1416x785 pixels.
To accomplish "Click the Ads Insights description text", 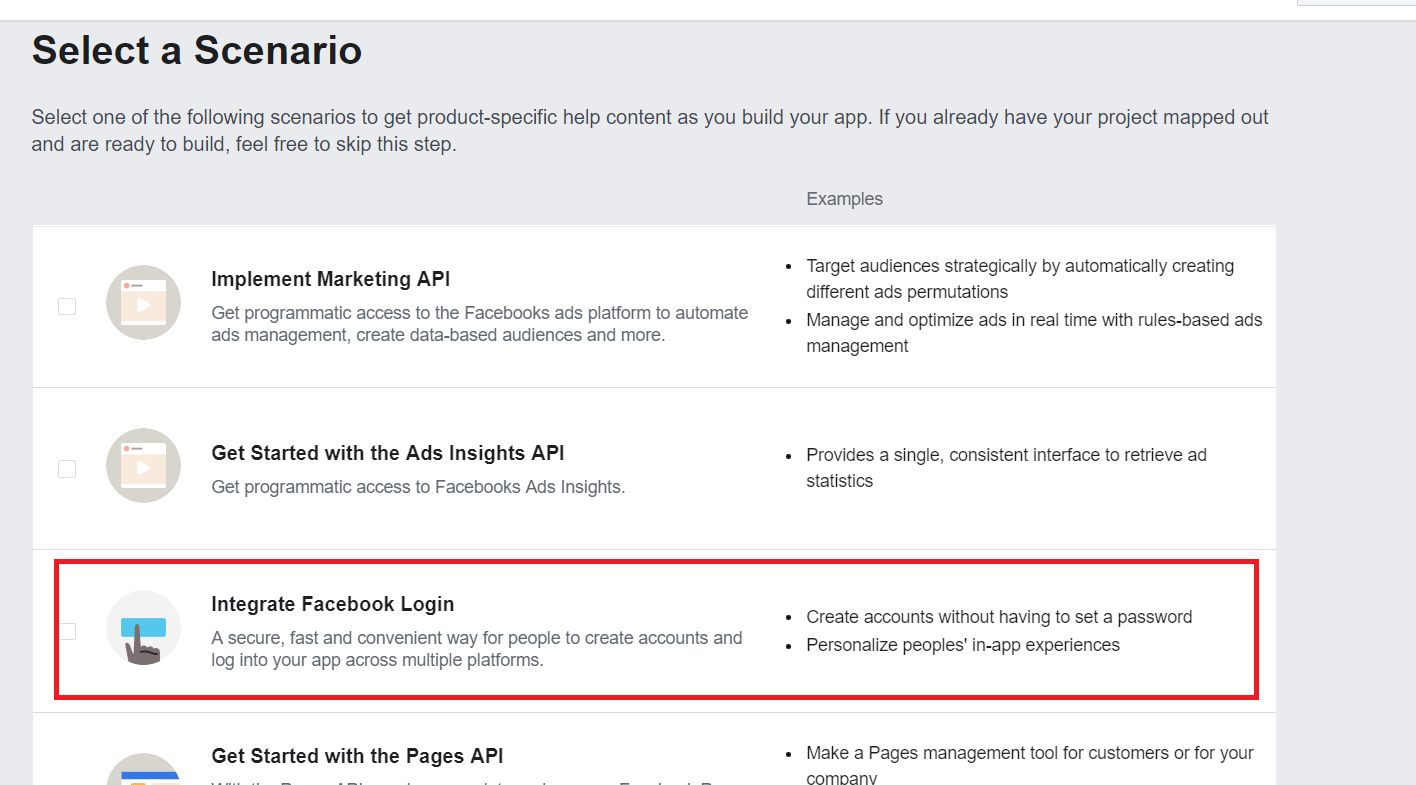I will pyautogui.click(x=418, y=487).
